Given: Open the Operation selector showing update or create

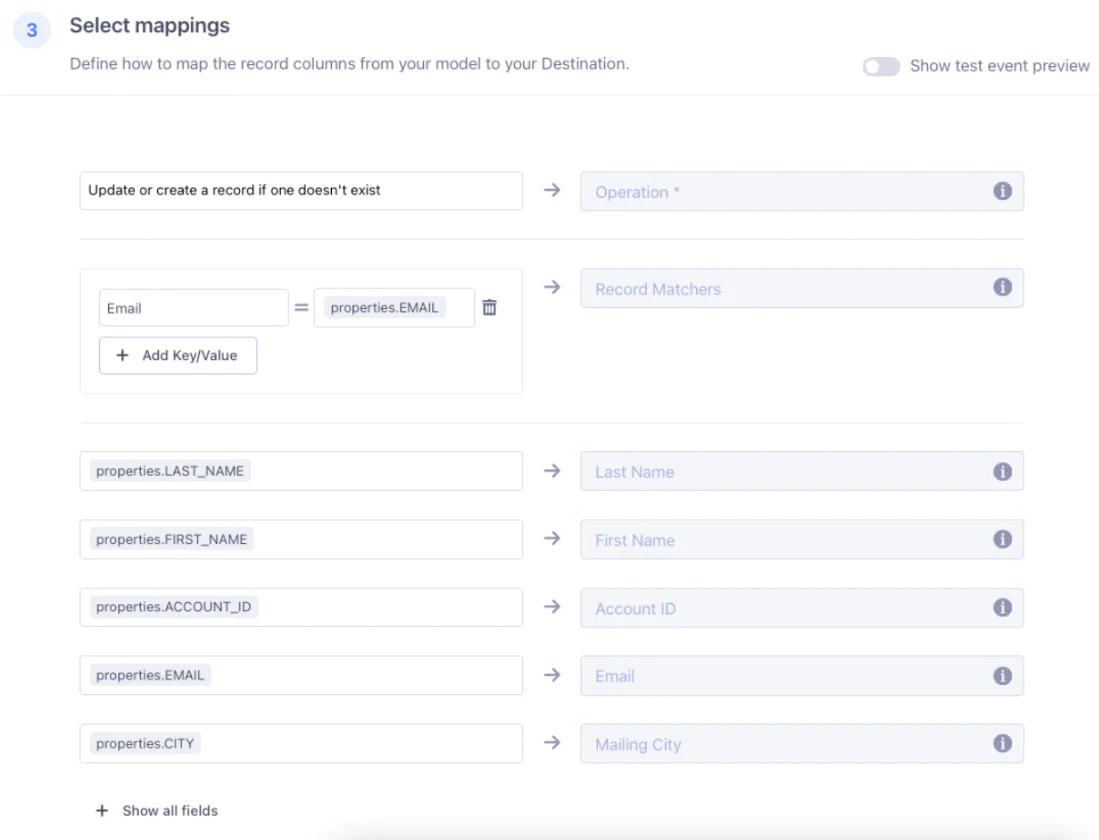Looking at the screenshot, I should tap(300, 190).
